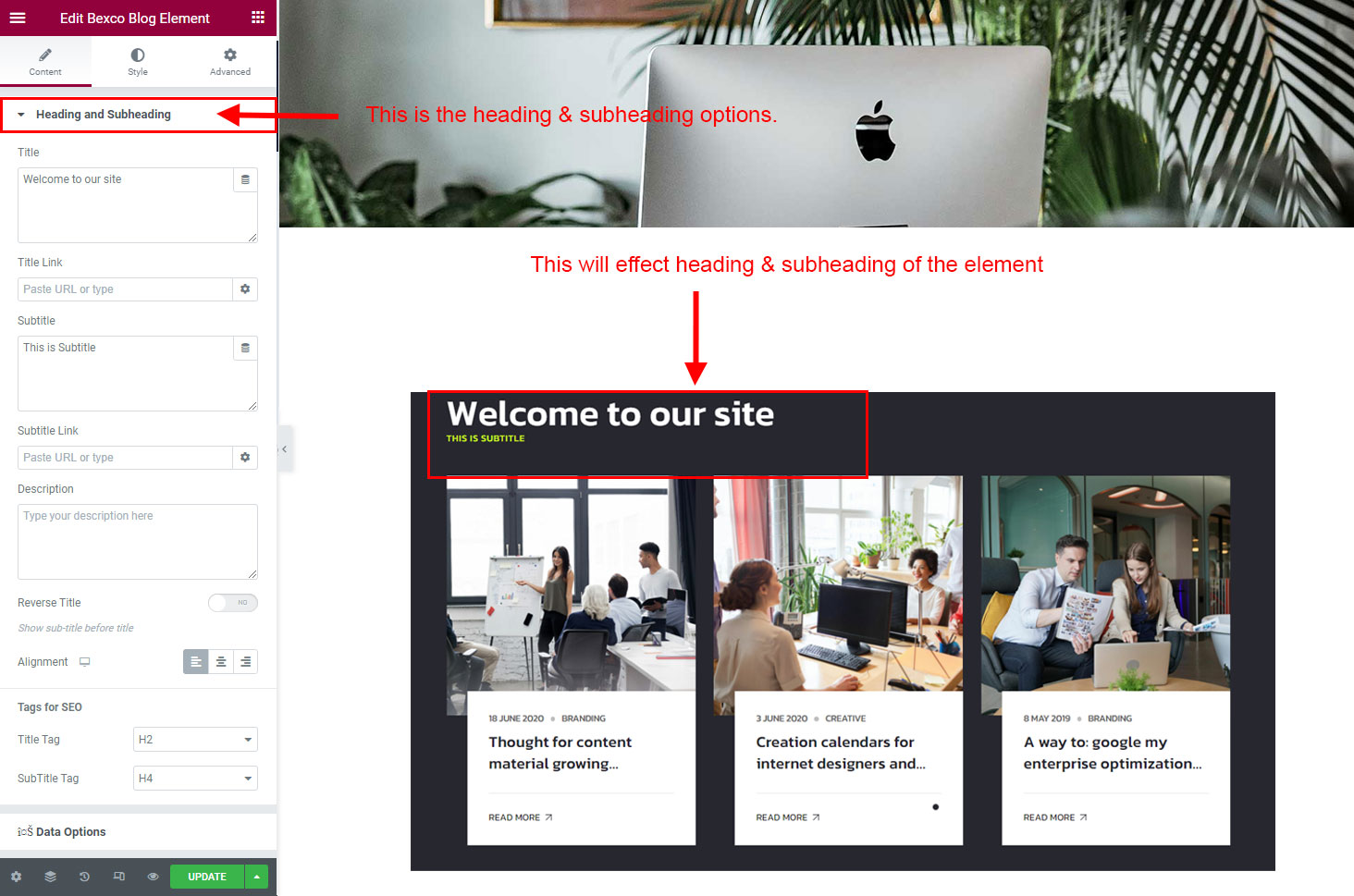Open save options arrow beside Update
The width and height of the screenshot is (1354, 896).
256,877
